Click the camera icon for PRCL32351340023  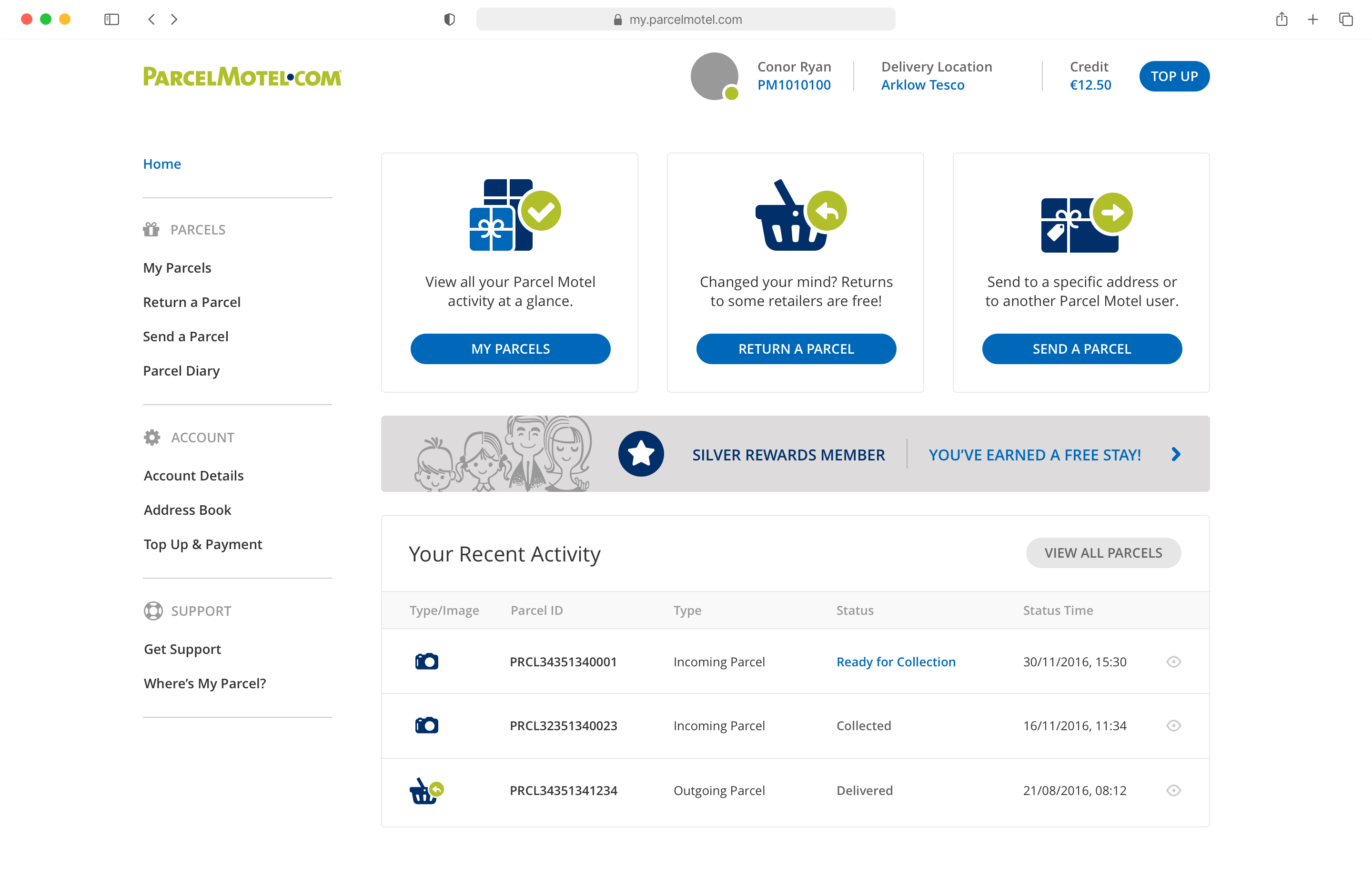click(427, 725)
